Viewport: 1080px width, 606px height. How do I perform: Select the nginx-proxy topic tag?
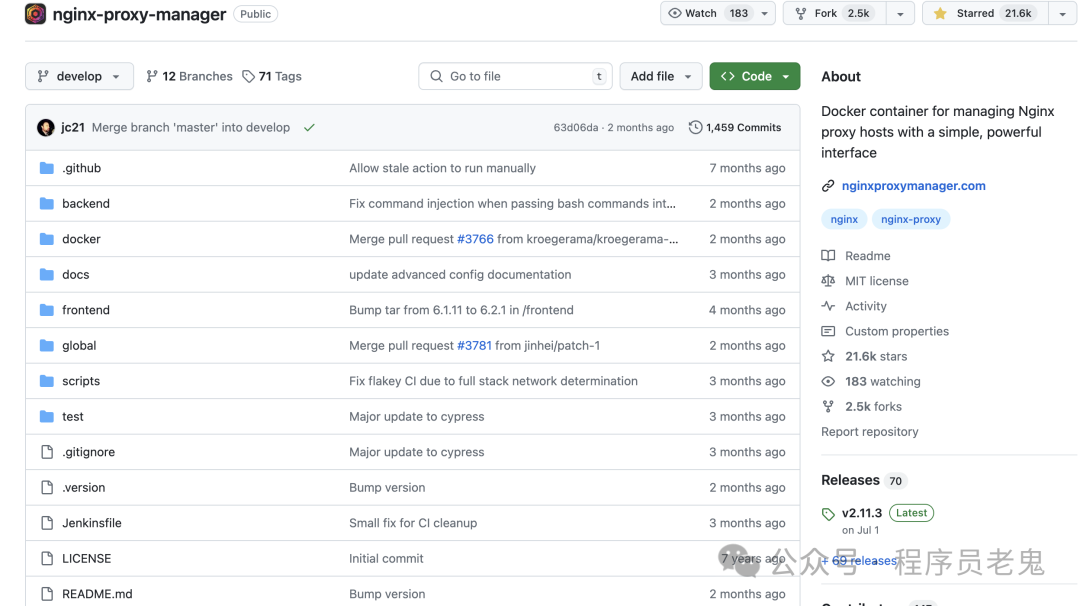(x=911, y=219)
